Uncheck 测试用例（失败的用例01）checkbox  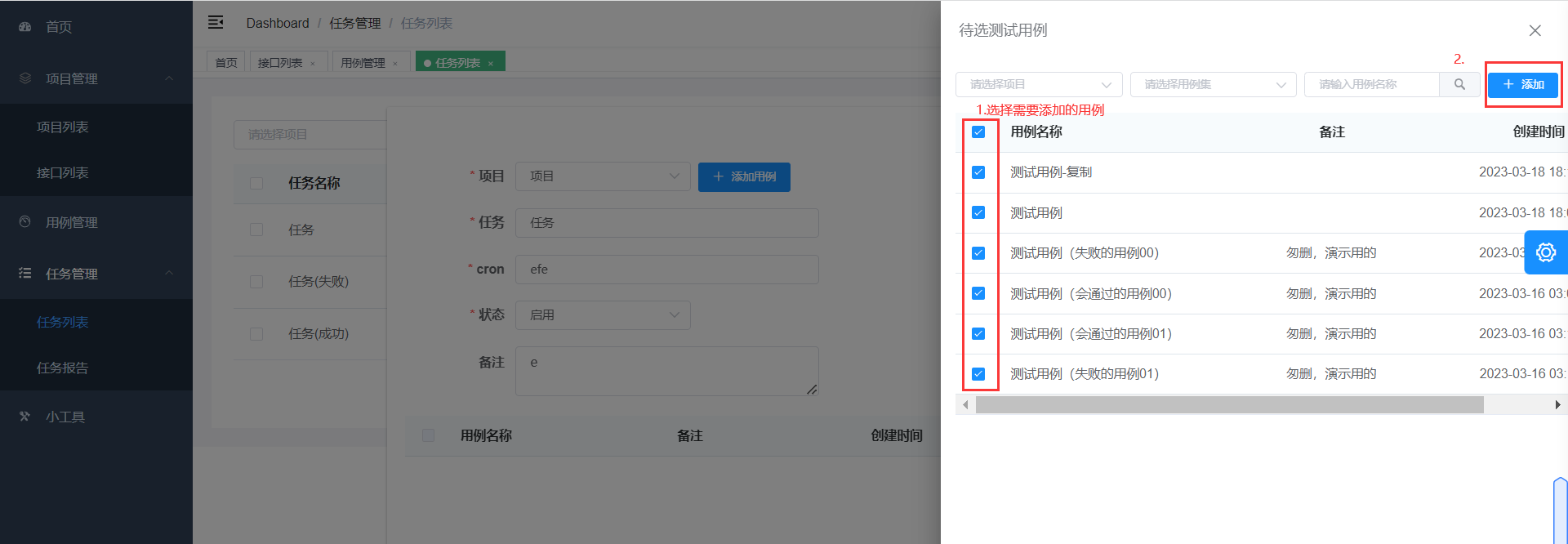click(978, 374)
